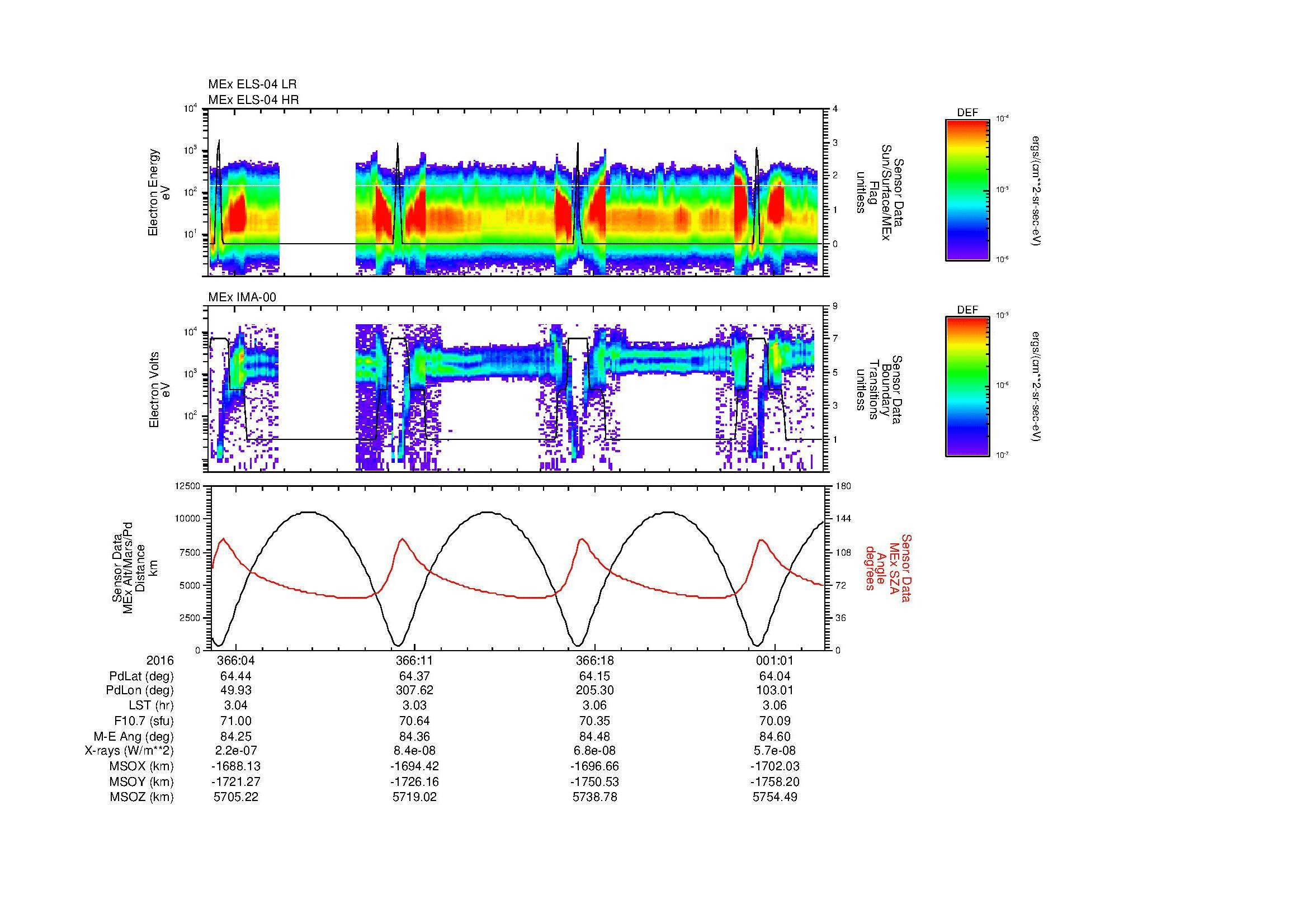Screen dimensions: 1308x924
Task: Click the 'X-rays (W/m**2)' row label
Action: (129, 751)
